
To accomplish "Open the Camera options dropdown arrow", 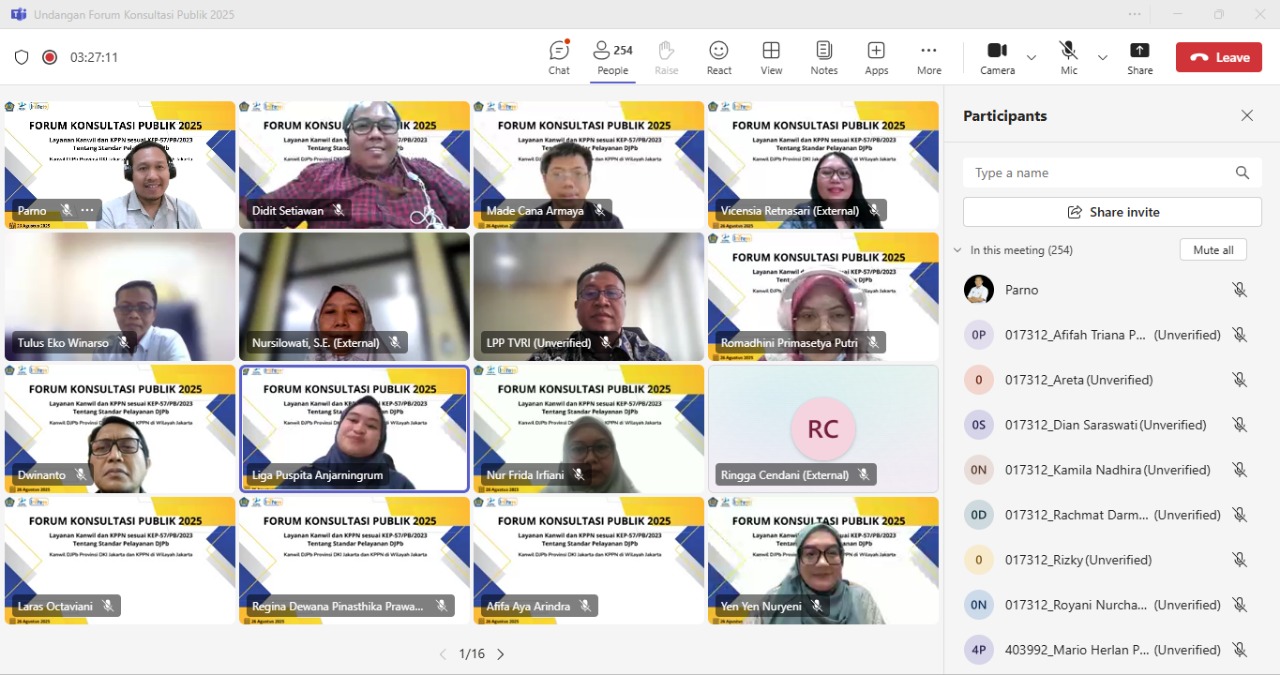I will [x=1031, y=58].
